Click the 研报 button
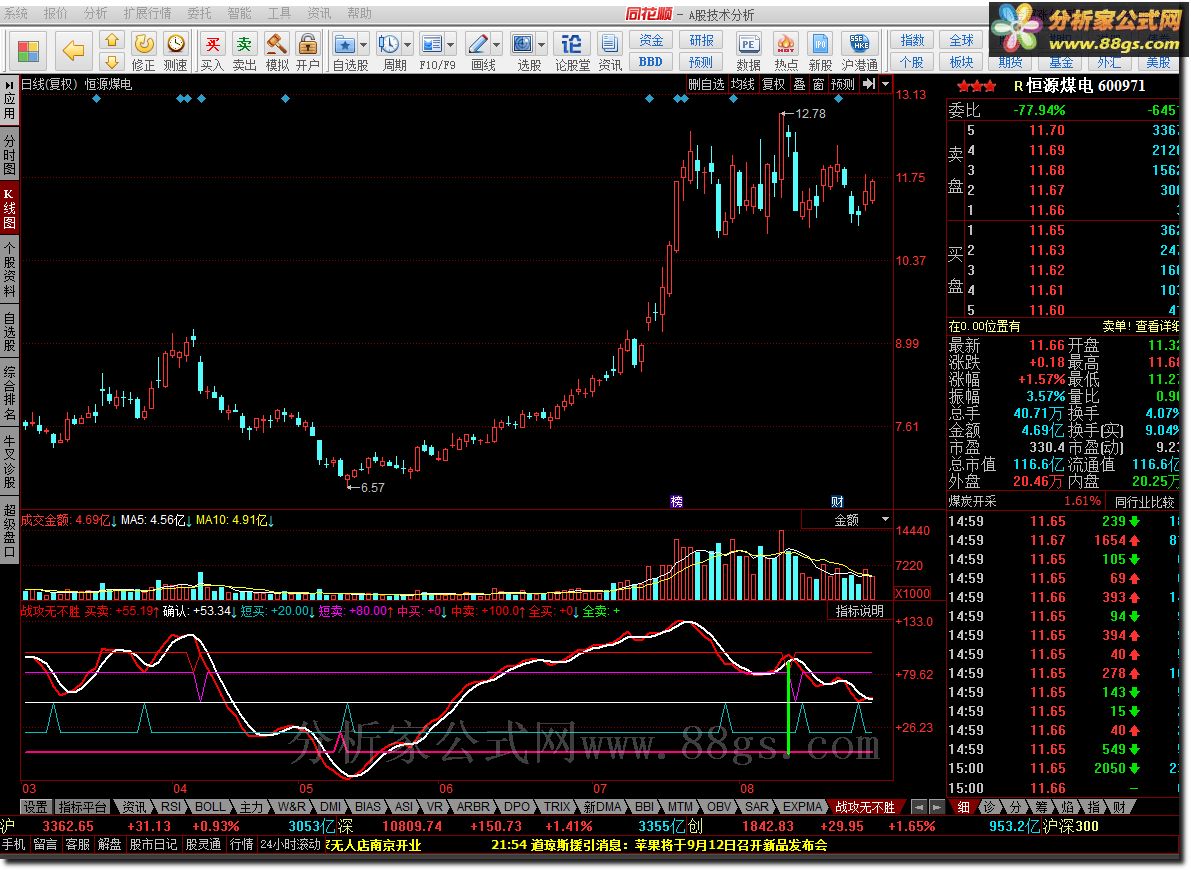This screenshot has width=1191, height=870. coord(700,40)
